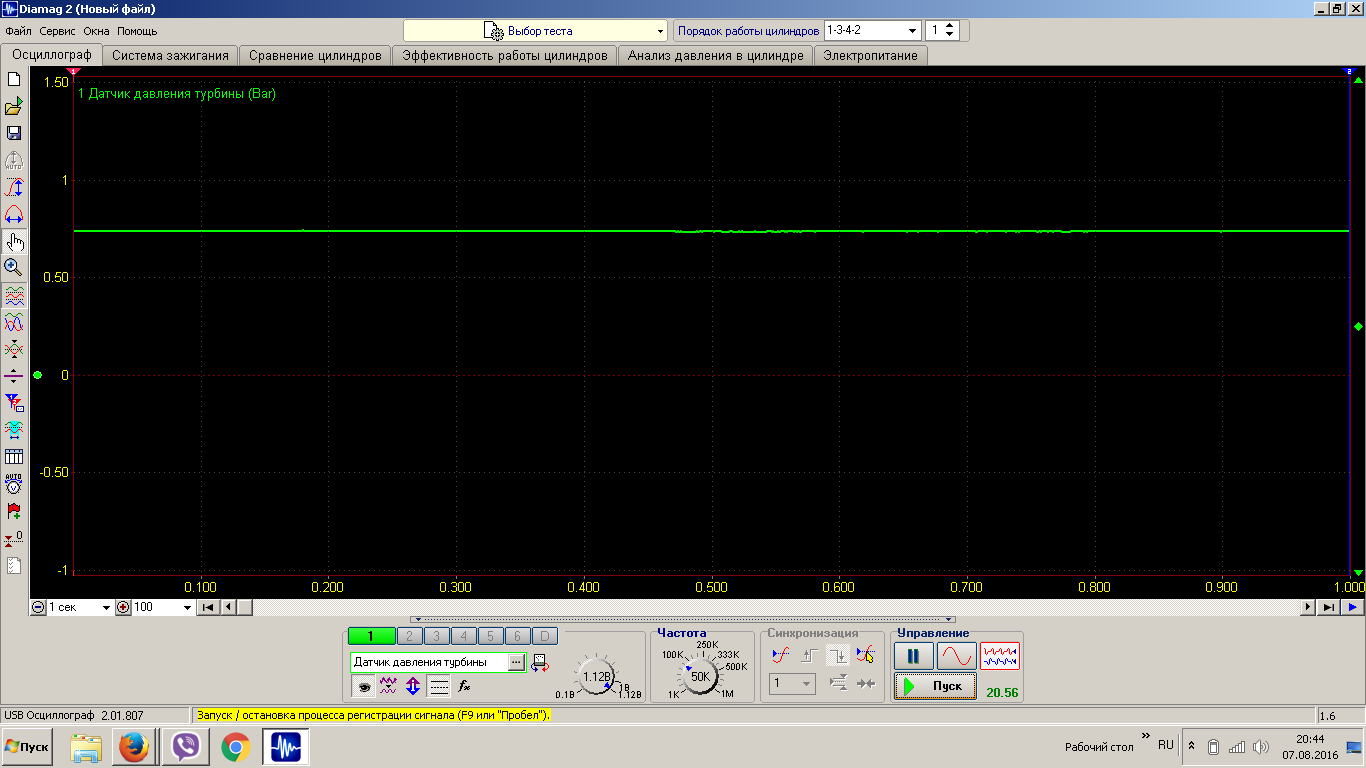Open the table grid view icon
This screenshot has height=768, width=1366.
click(x=14, y=457)
